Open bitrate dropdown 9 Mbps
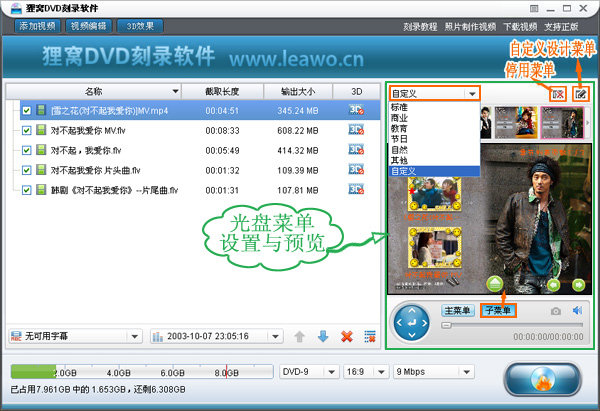 tap(434, 372)
